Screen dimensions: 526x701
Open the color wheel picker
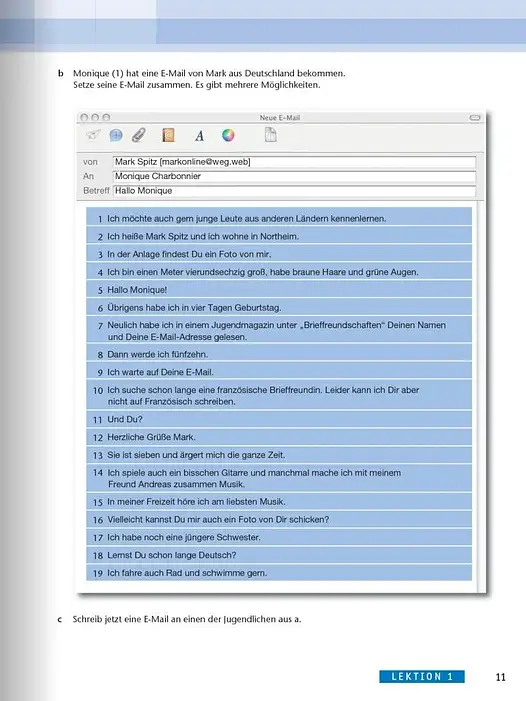pos(228,135)
